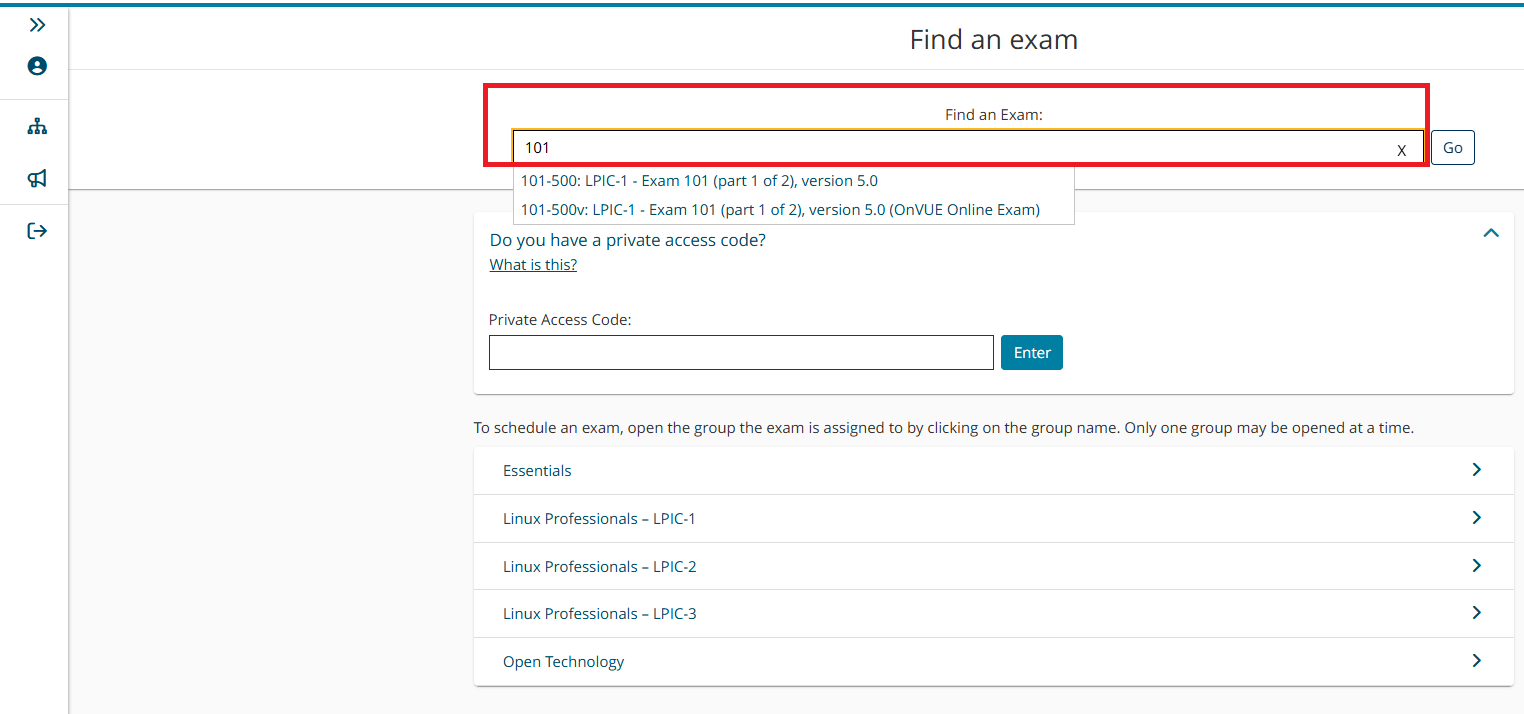Clear the exam search with X icon
This screenshot has height=714, width=1524.
[x=1402, y=150]
